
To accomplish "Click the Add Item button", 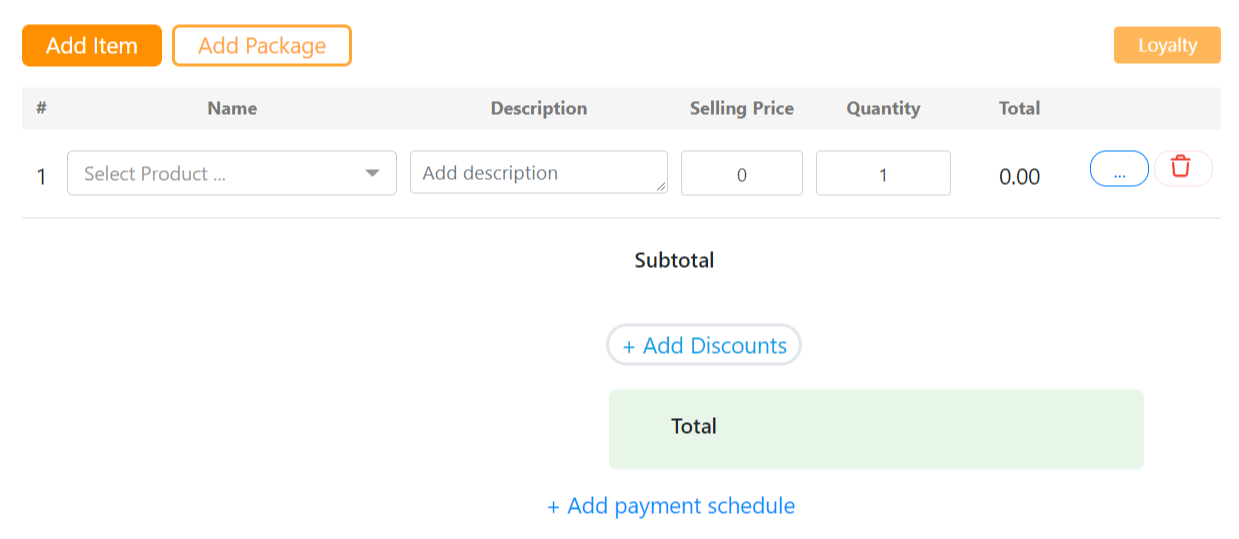I will pos(92,46).
